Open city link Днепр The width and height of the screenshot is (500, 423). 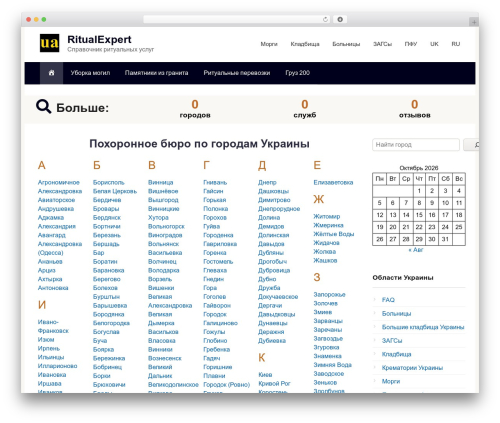[267, 182]
